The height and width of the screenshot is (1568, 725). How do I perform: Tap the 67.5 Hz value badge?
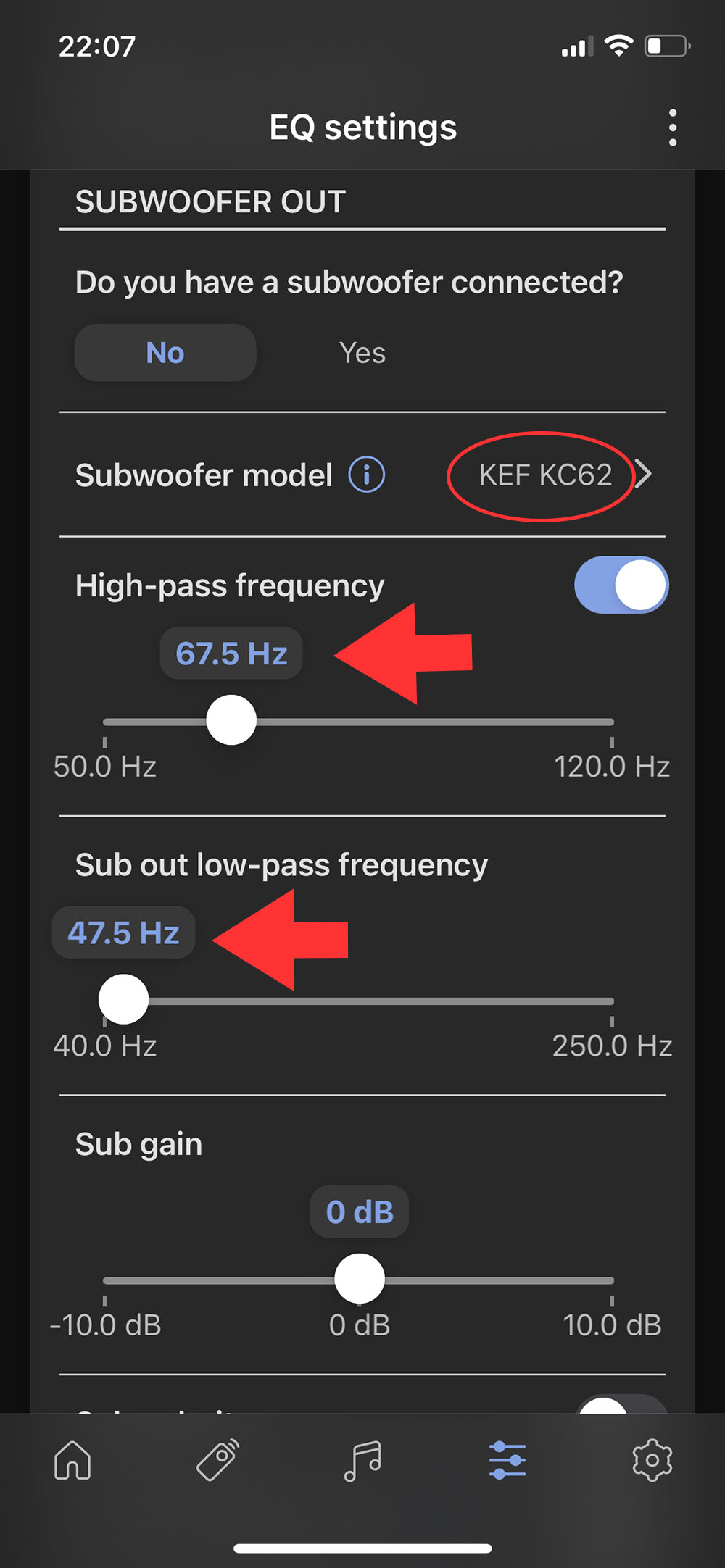coord(231,654)
